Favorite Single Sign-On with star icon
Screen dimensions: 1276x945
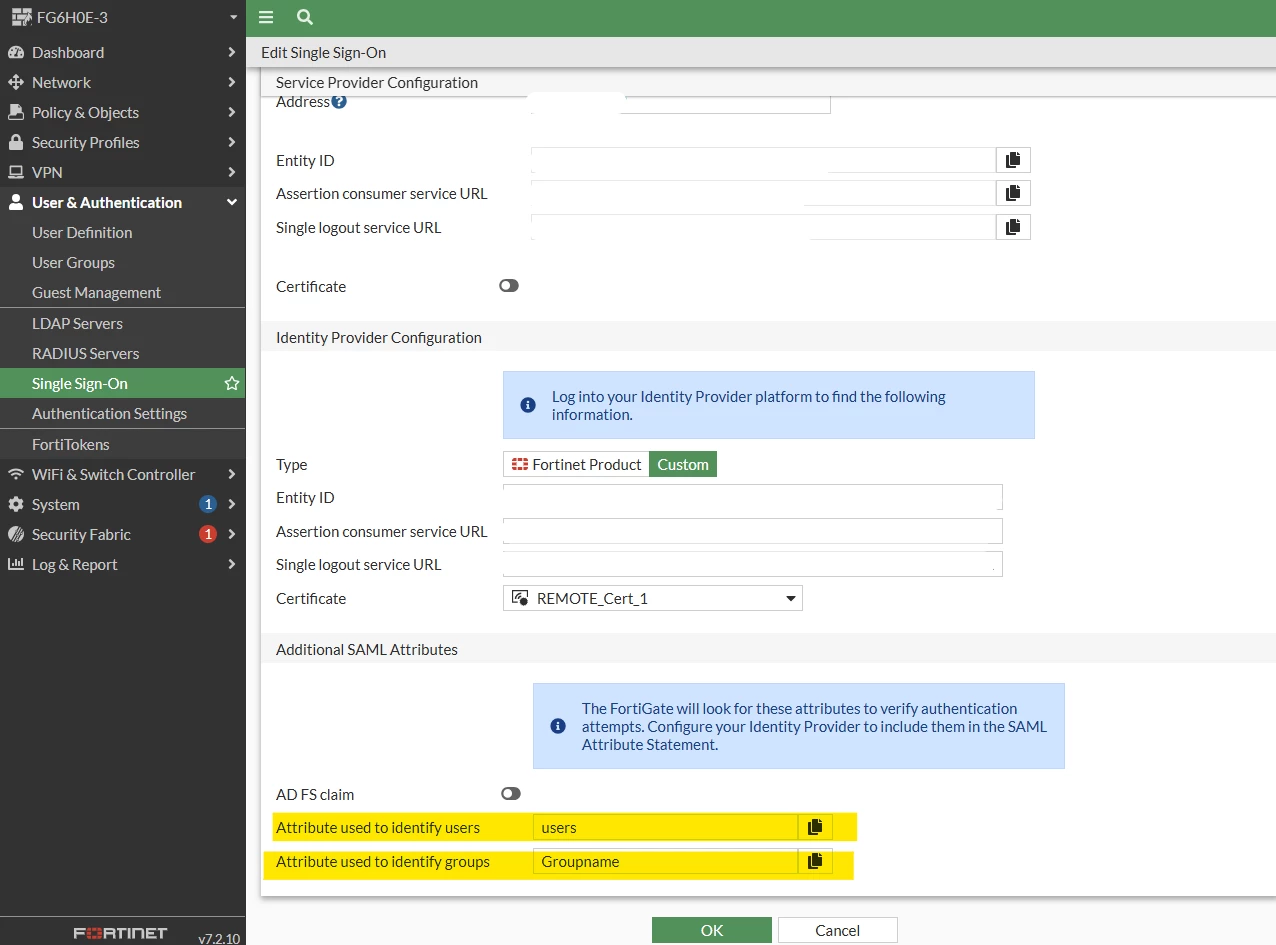231,383
